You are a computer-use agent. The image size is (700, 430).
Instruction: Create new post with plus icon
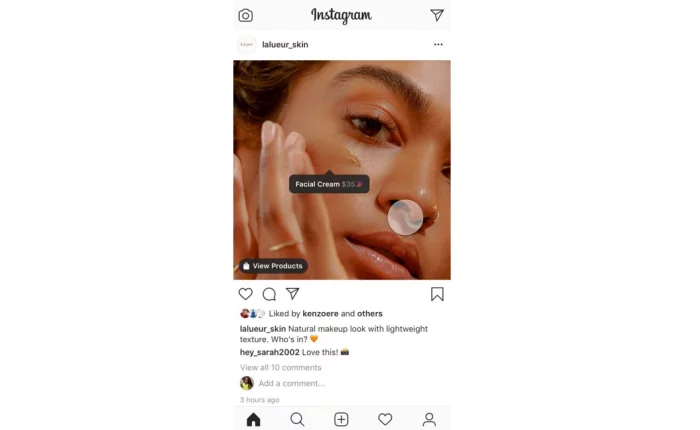click(341, 419)
